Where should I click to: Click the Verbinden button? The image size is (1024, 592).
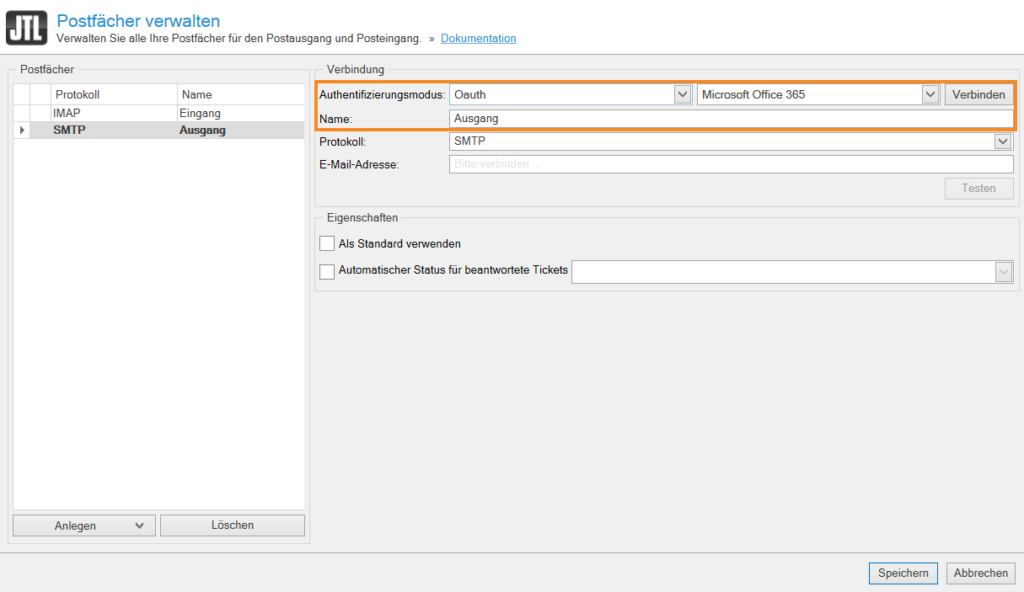point(978,94)
